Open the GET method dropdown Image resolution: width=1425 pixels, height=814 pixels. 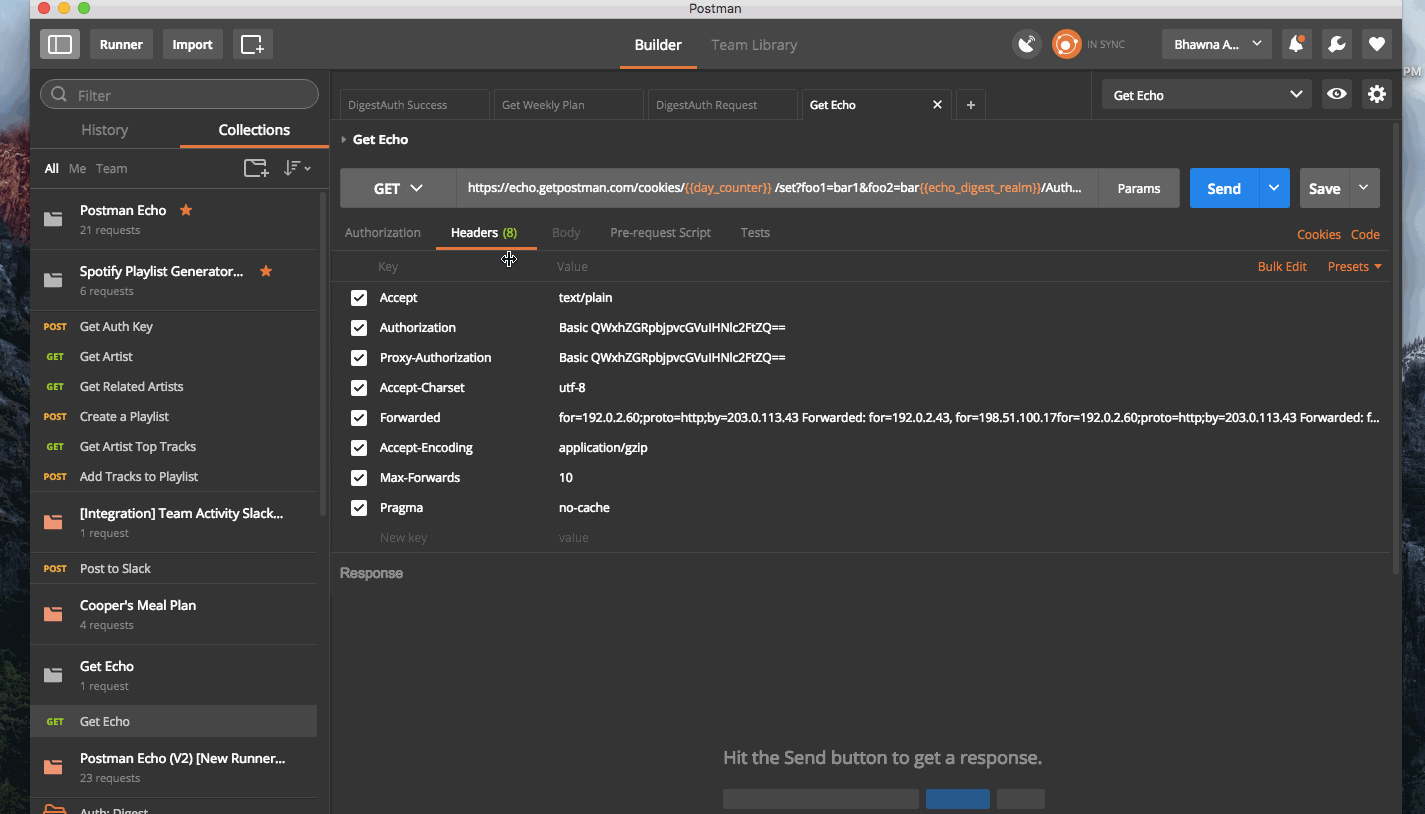coord(398,188)
